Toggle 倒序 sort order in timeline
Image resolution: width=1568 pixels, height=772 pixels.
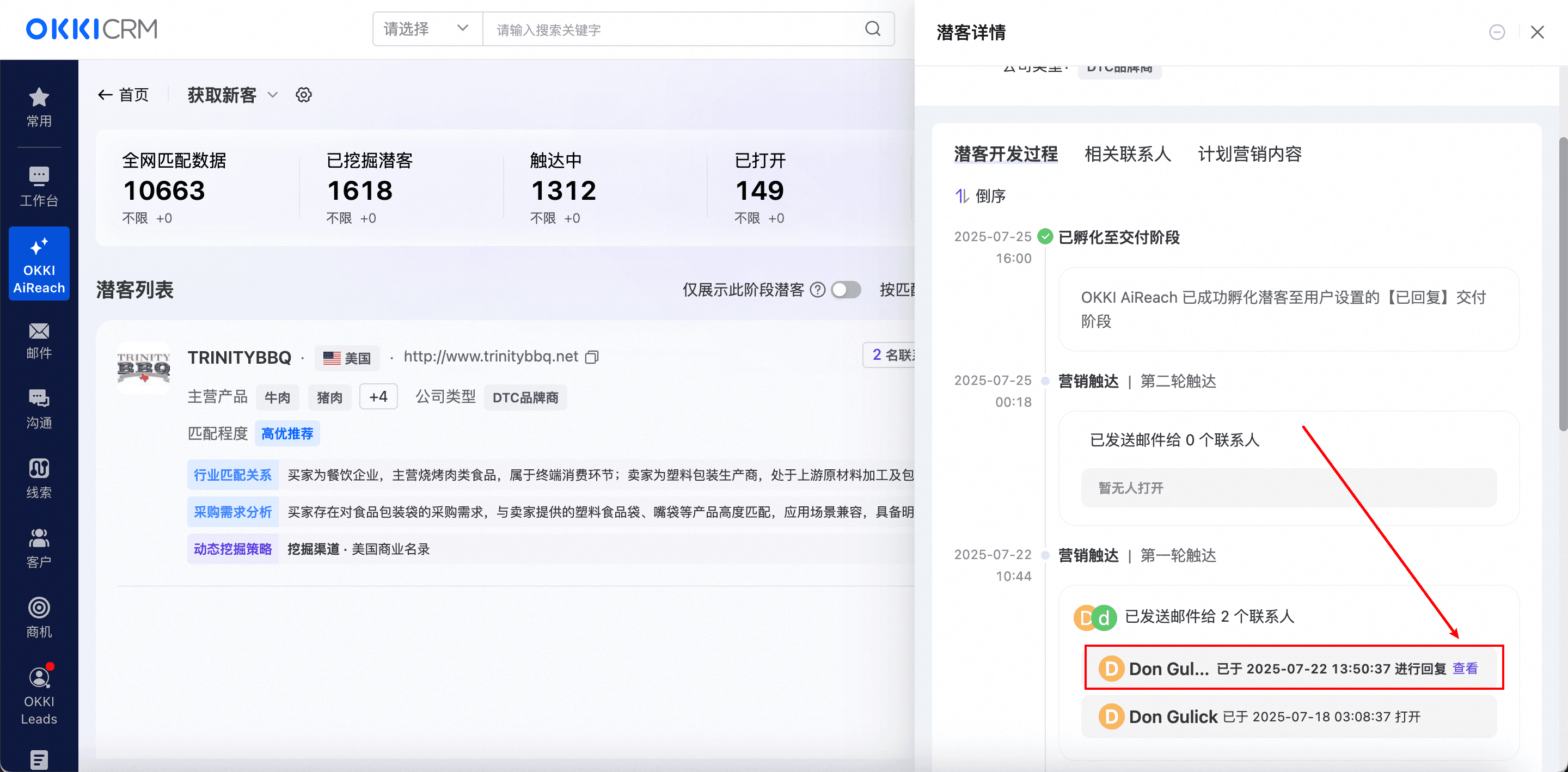[980, 196]
